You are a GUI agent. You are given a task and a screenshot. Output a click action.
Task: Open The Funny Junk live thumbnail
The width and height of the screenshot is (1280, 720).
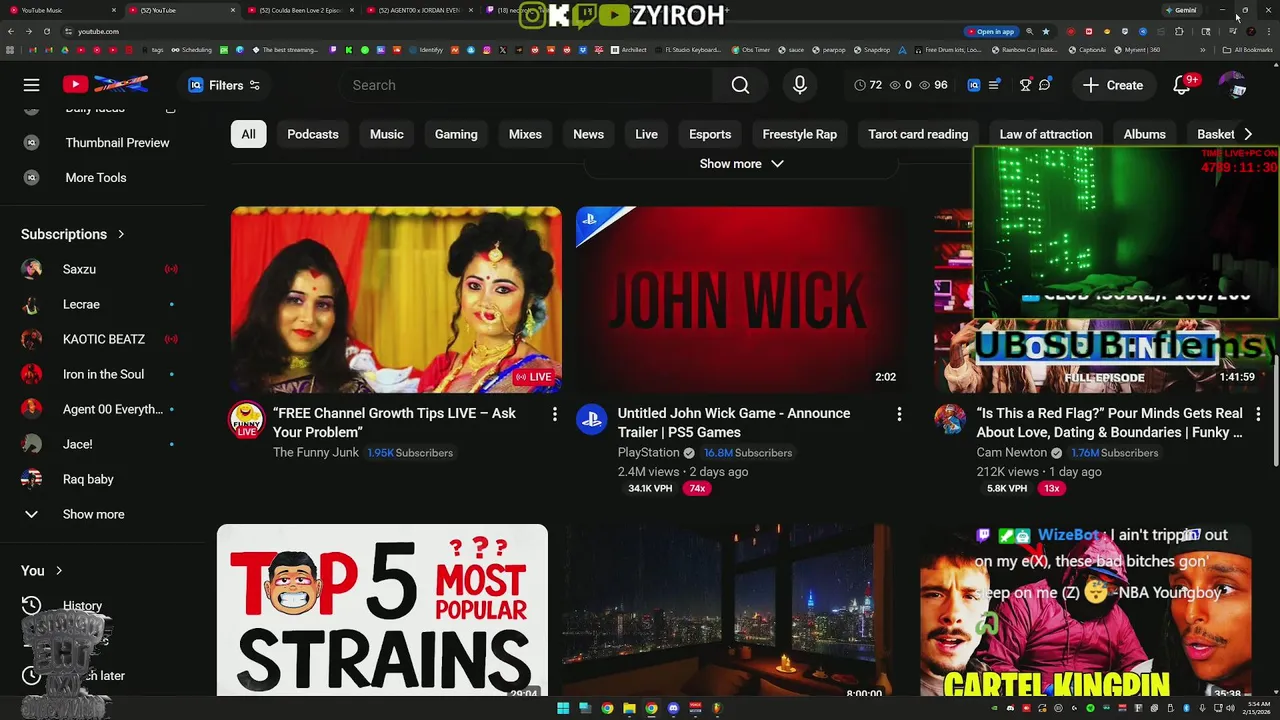point(396,300)
